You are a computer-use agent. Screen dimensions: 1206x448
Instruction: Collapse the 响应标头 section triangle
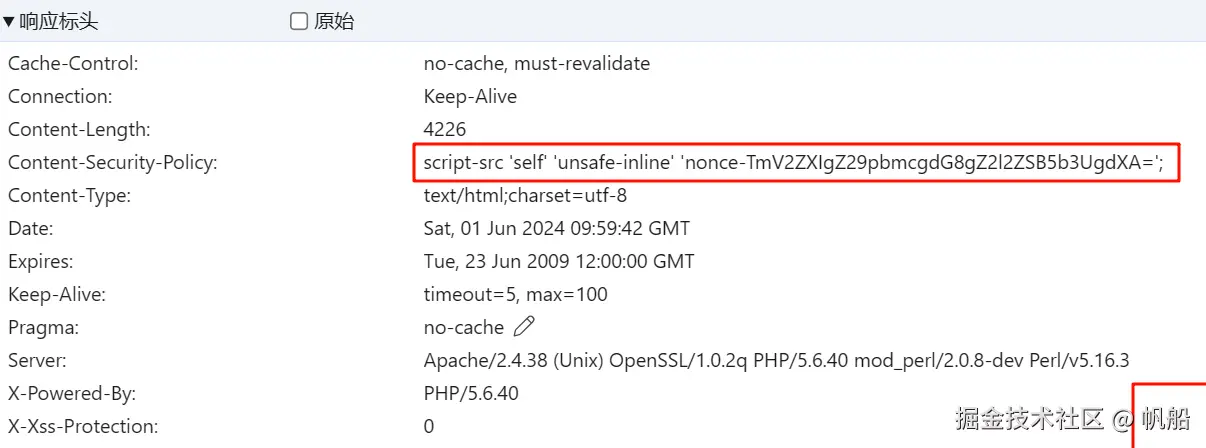pyautogui.click(x=9, y=21)
